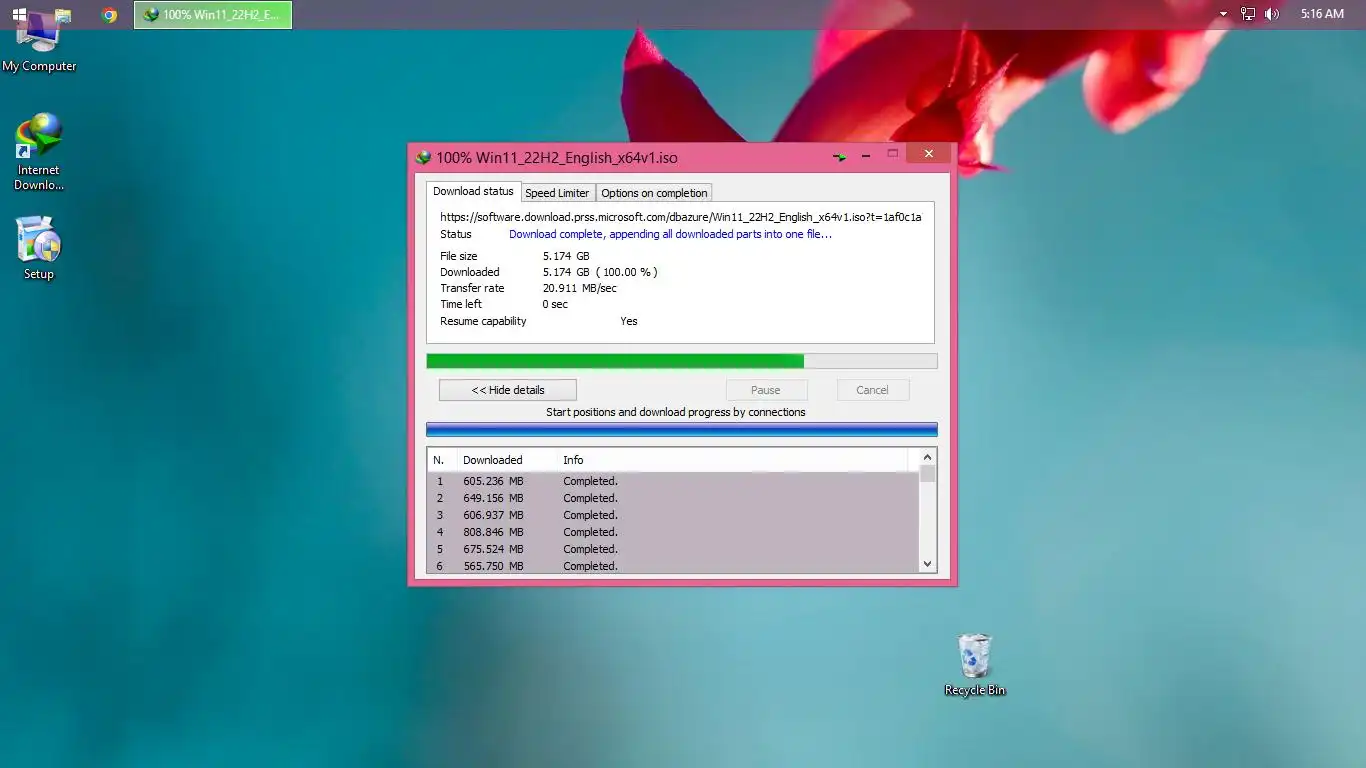This screenshot has height=768, width=1366.
Task: Select connection row 1 with 605.236 MB
Action: pos(672,481)
